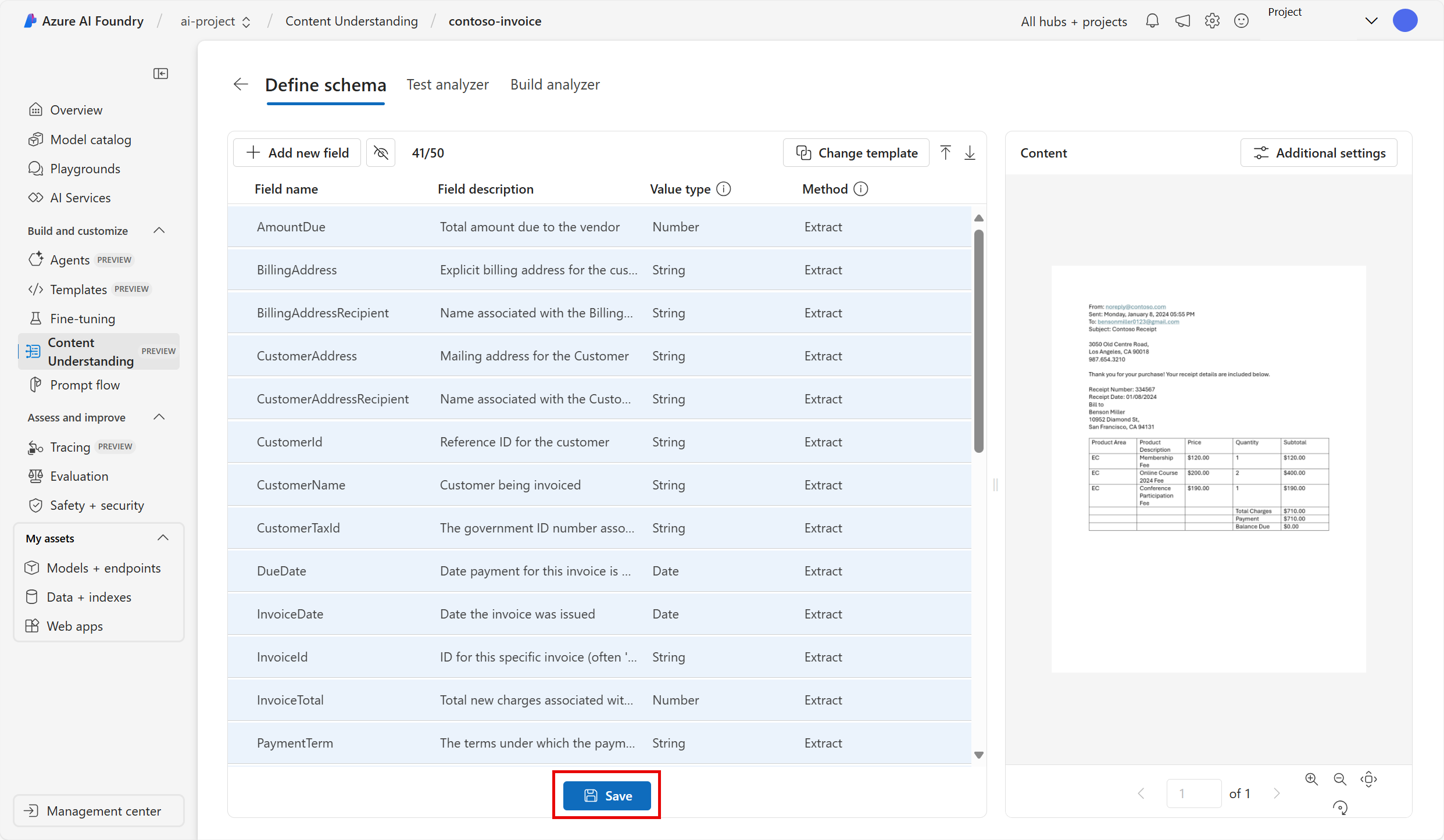
Task: Click Content Understanding breadcrumb
Action: [x=352, y=22]
